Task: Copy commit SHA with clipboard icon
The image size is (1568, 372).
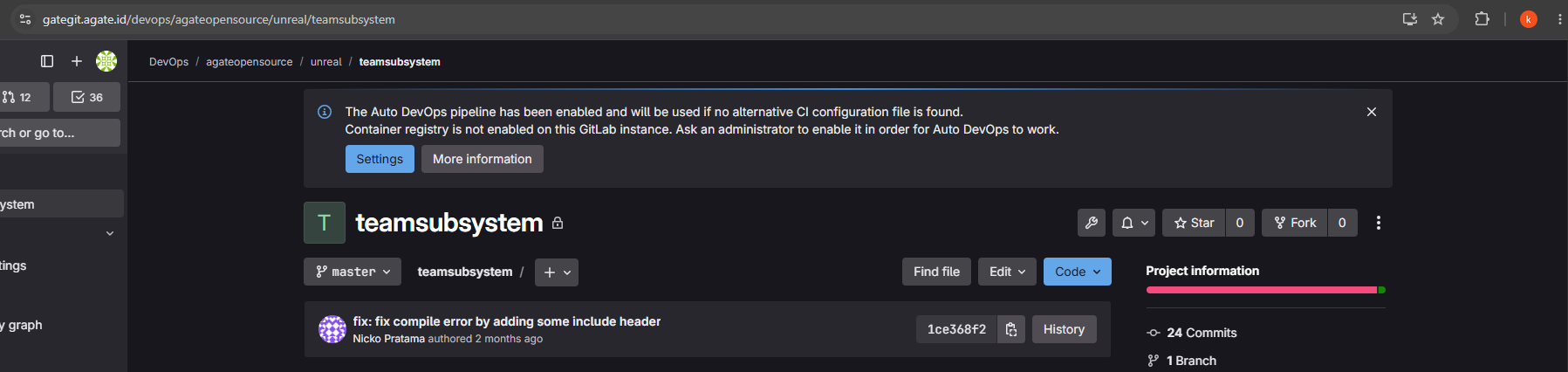Action: [x=1011, y=329]
